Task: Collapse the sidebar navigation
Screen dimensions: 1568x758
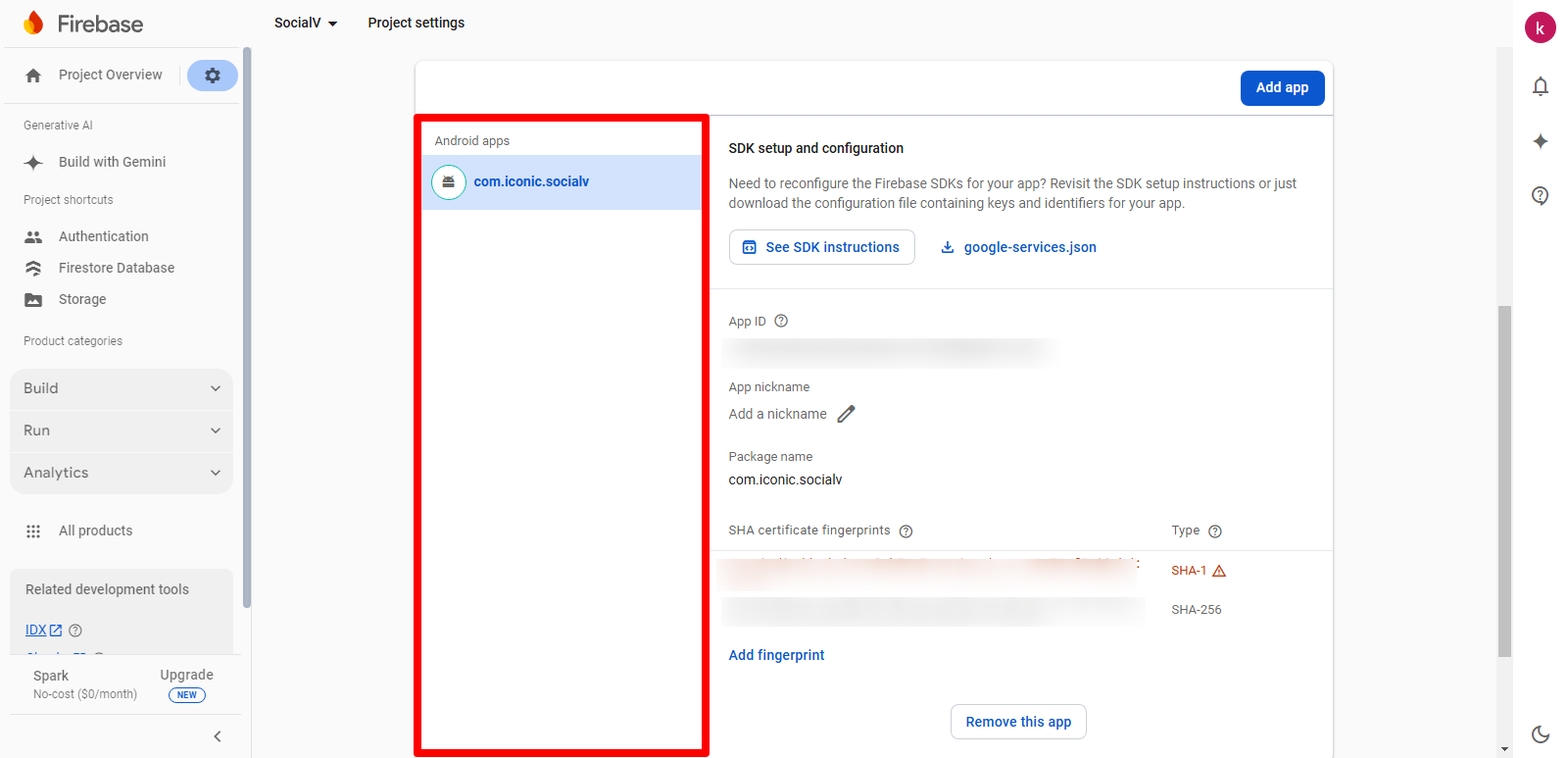Action: (x=218, y=736)
